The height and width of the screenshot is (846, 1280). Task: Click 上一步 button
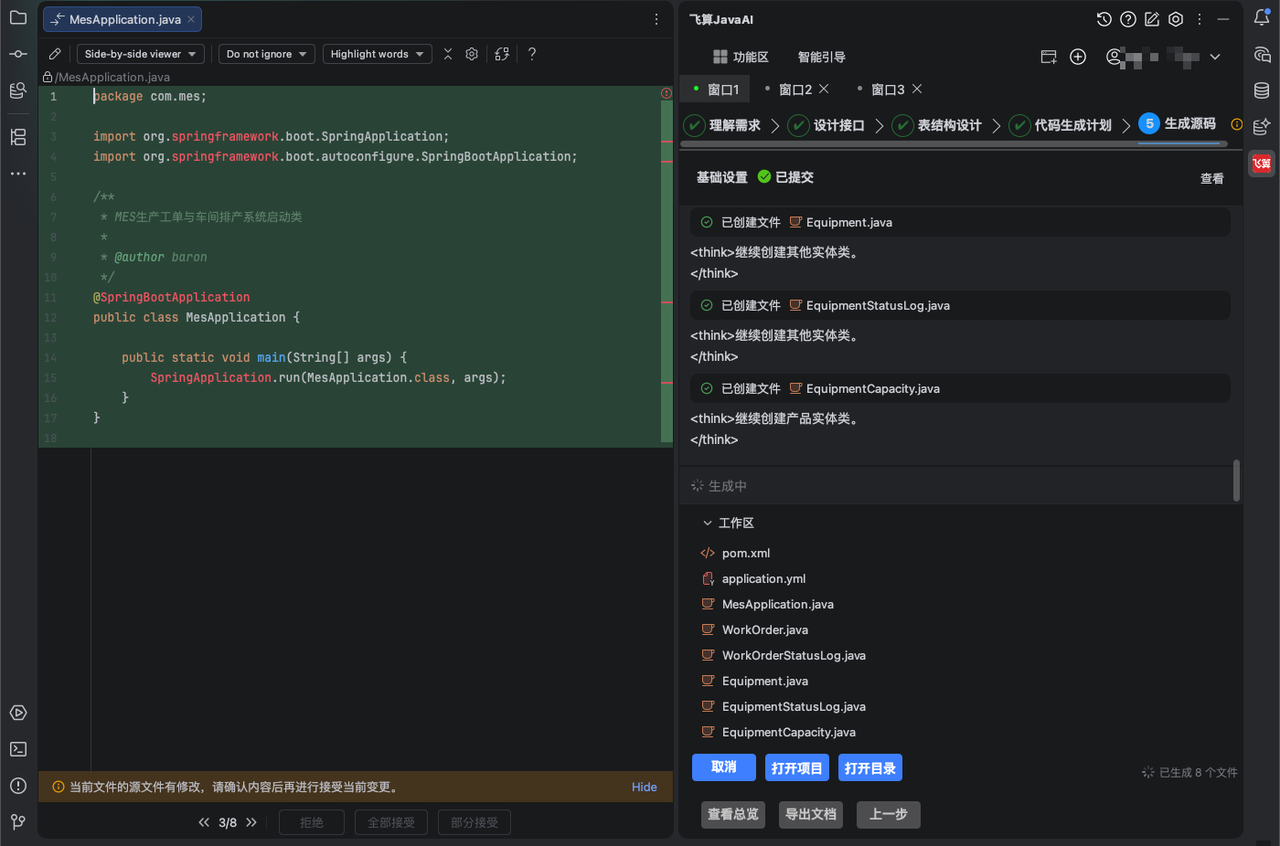[x=888, y=814]
